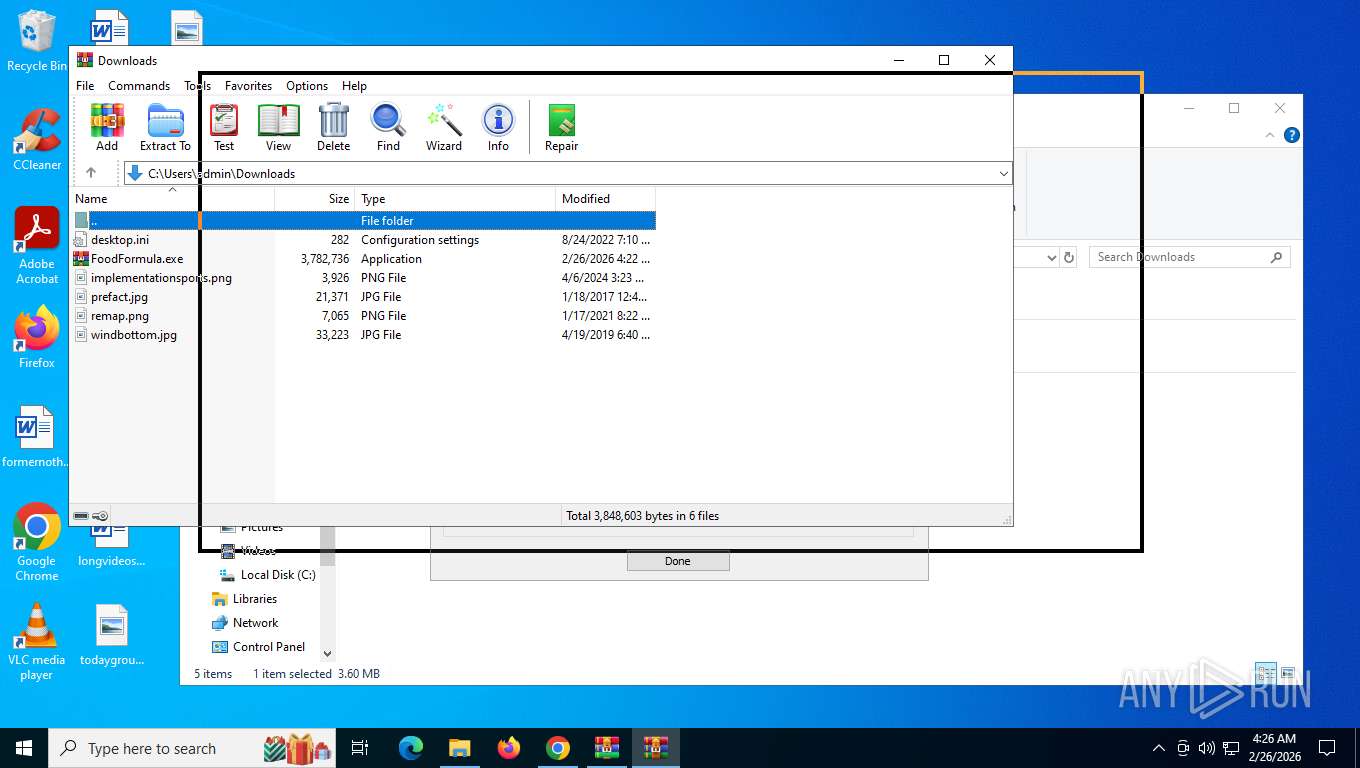Click the Done button in background dialog
Image resolution: width=1360 pixels, height=768 pixels.
678,561
